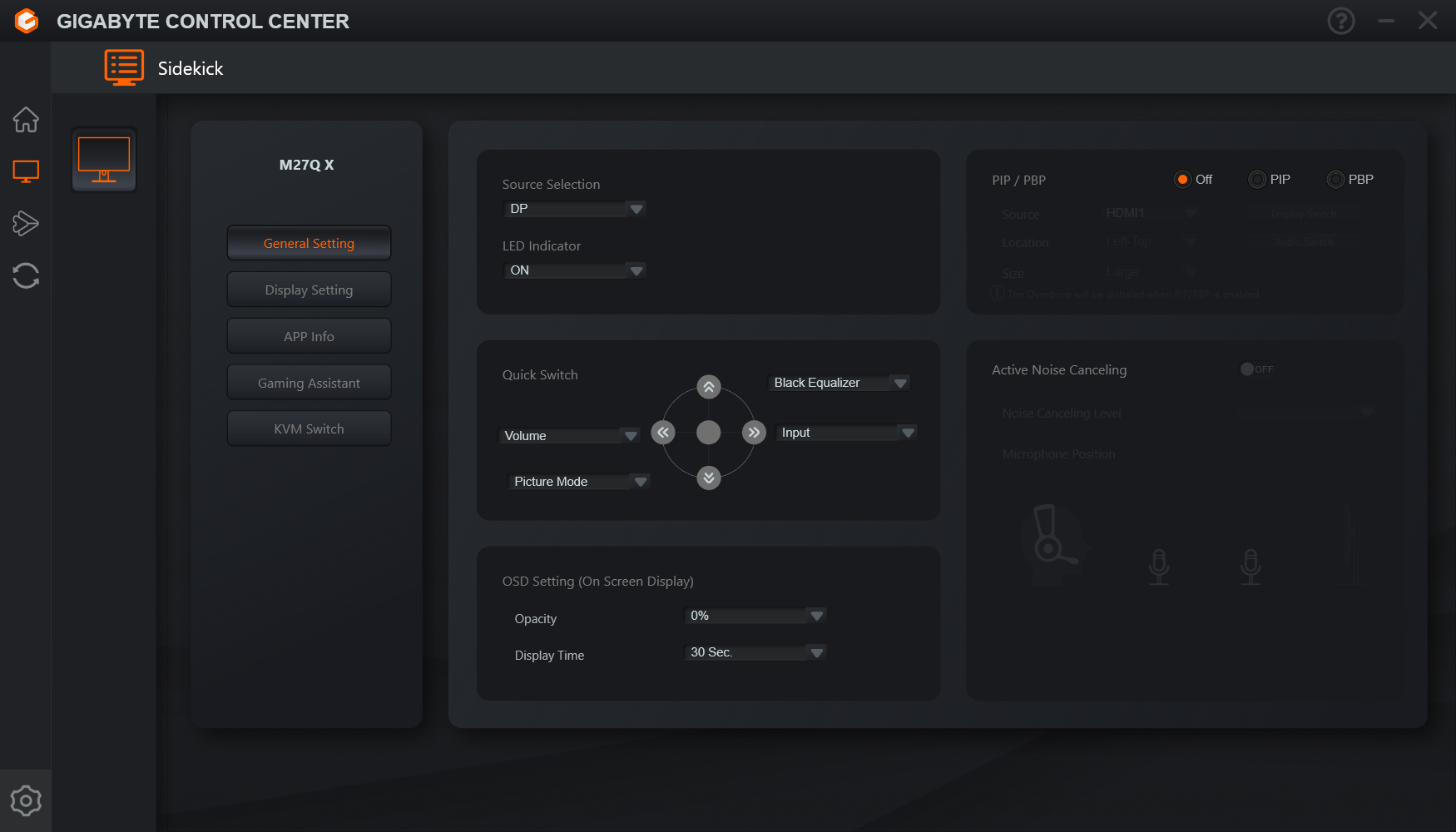Select the M27Q X monitor thumbnail
The width and height of the screenshot is (1456, 832).
[104, 160]
